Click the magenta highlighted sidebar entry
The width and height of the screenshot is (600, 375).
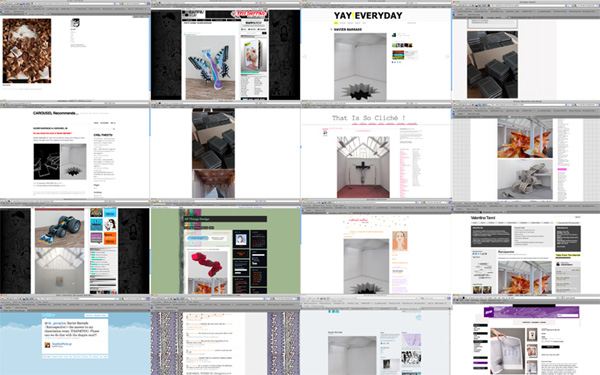click(x=562, y=169)
